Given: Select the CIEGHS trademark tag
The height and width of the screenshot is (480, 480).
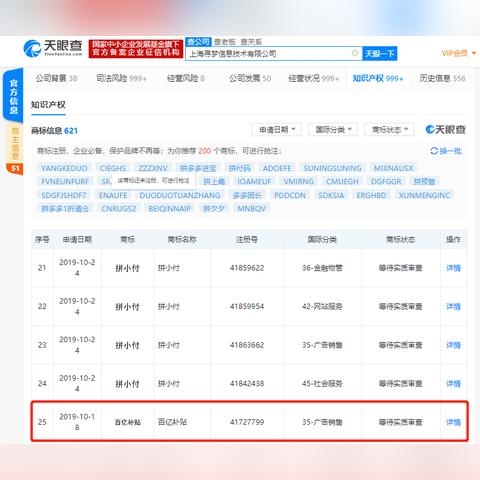Looking at the screenshot, I should point(113,168).
